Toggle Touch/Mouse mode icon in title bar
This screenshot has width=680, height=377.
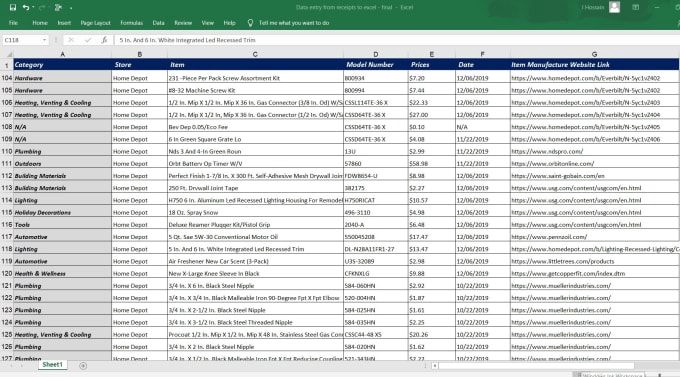click(x=58, y=7)
